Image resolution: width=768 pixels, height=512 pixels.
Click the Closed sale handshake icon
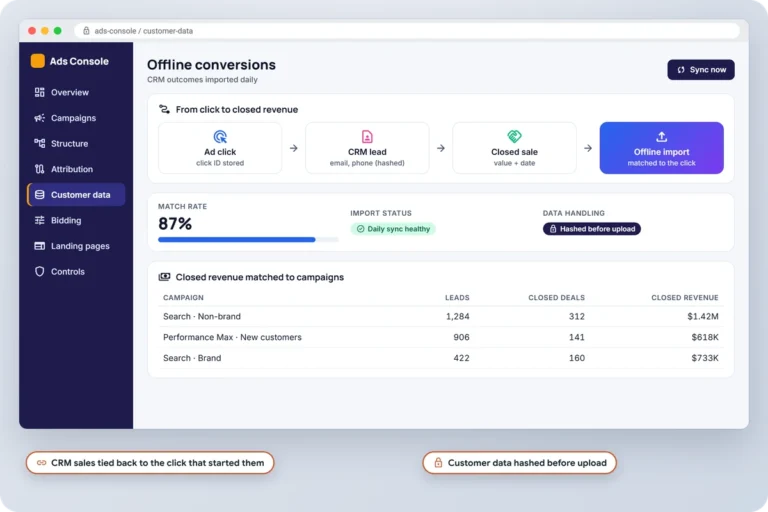tap(514, 136)
